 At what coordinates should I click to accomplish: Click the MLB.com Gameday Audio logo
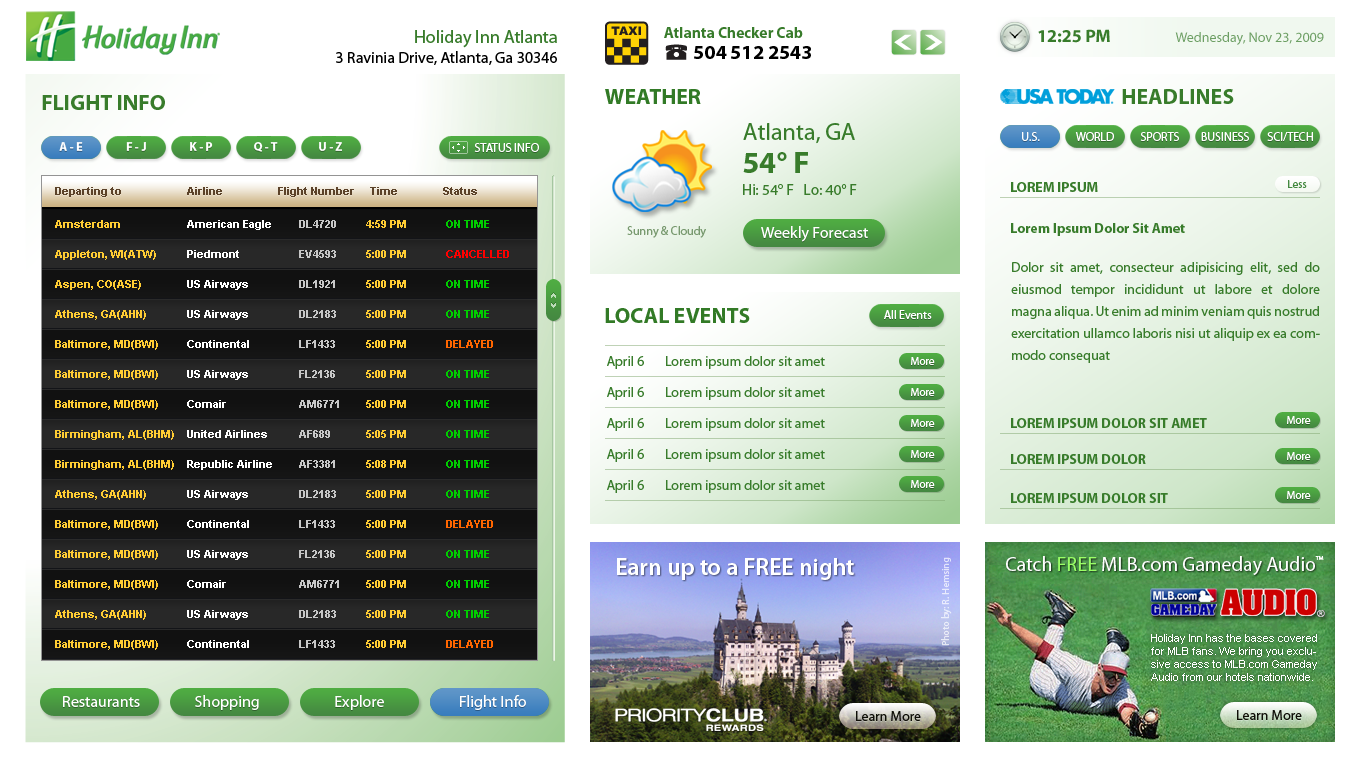coord(1237,602)
